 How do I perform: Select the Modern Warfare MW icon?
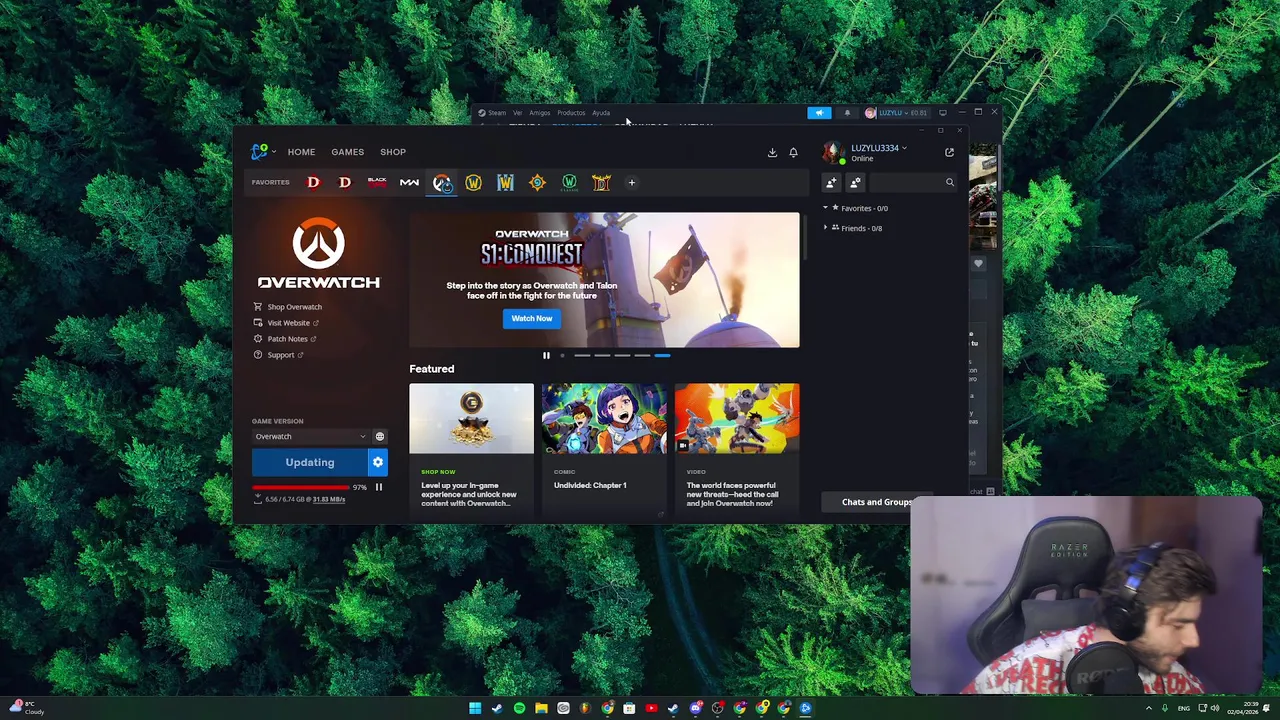(x=409, y=183)
